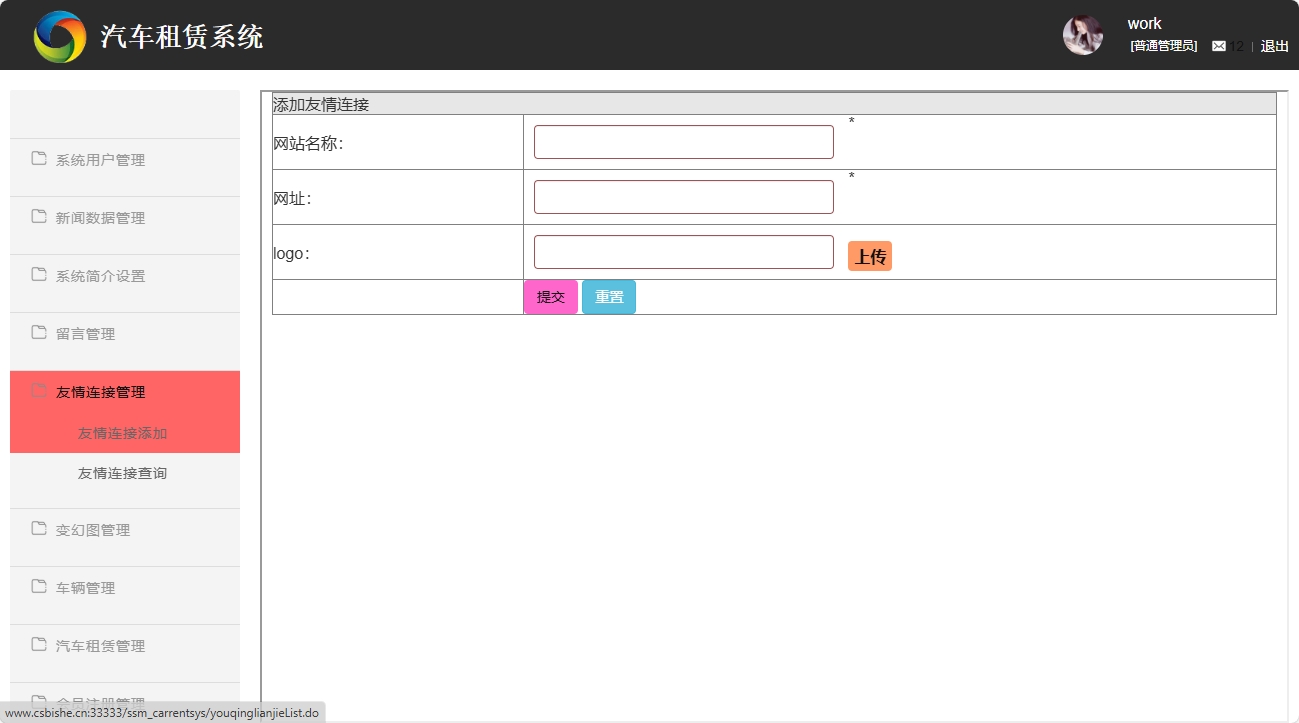
Task: Click the 添加友情连接 form heading
Action: (x=321, y=104)
